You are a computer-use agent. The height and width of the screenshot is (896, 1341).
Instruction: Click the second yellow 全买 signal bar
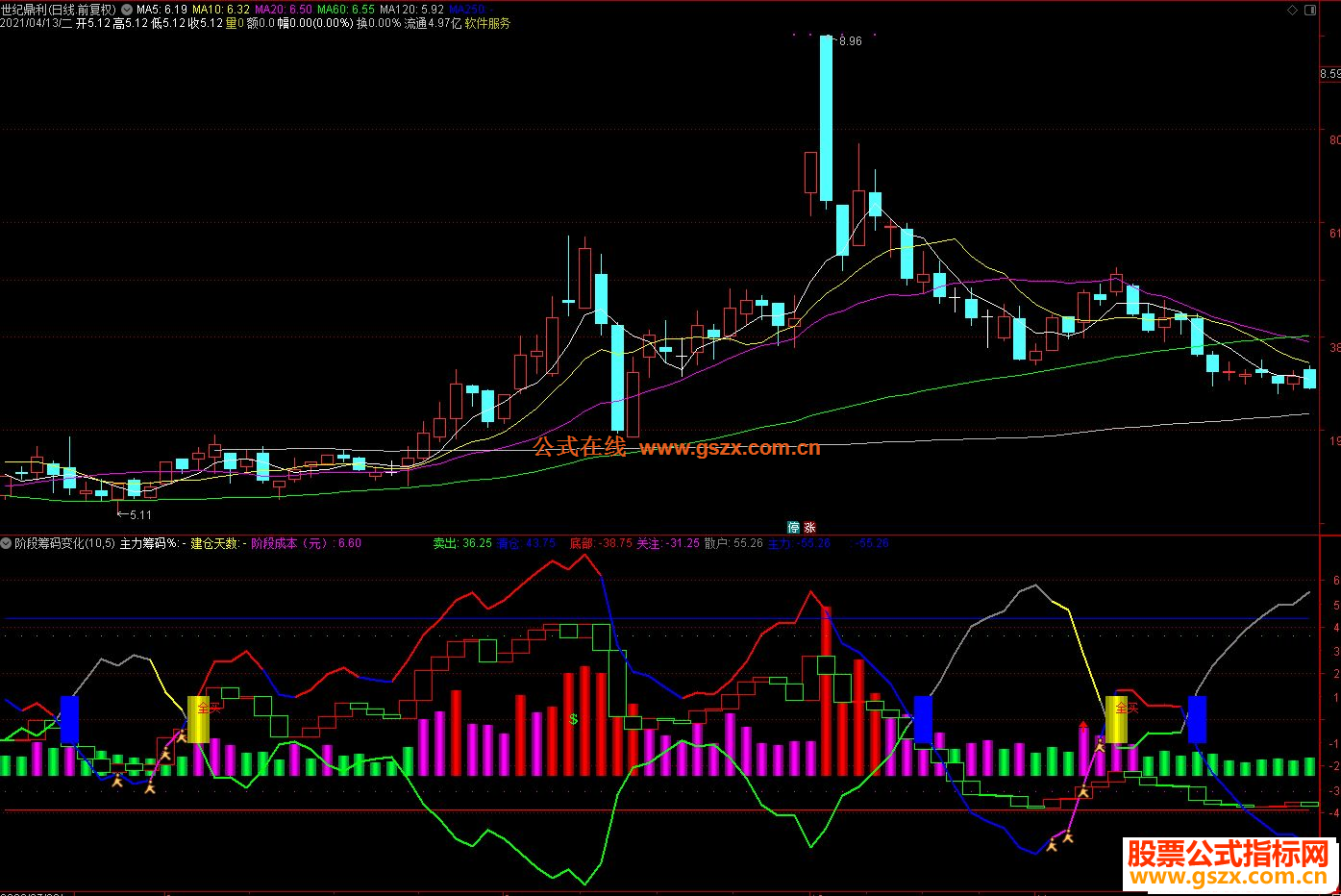1116,719
